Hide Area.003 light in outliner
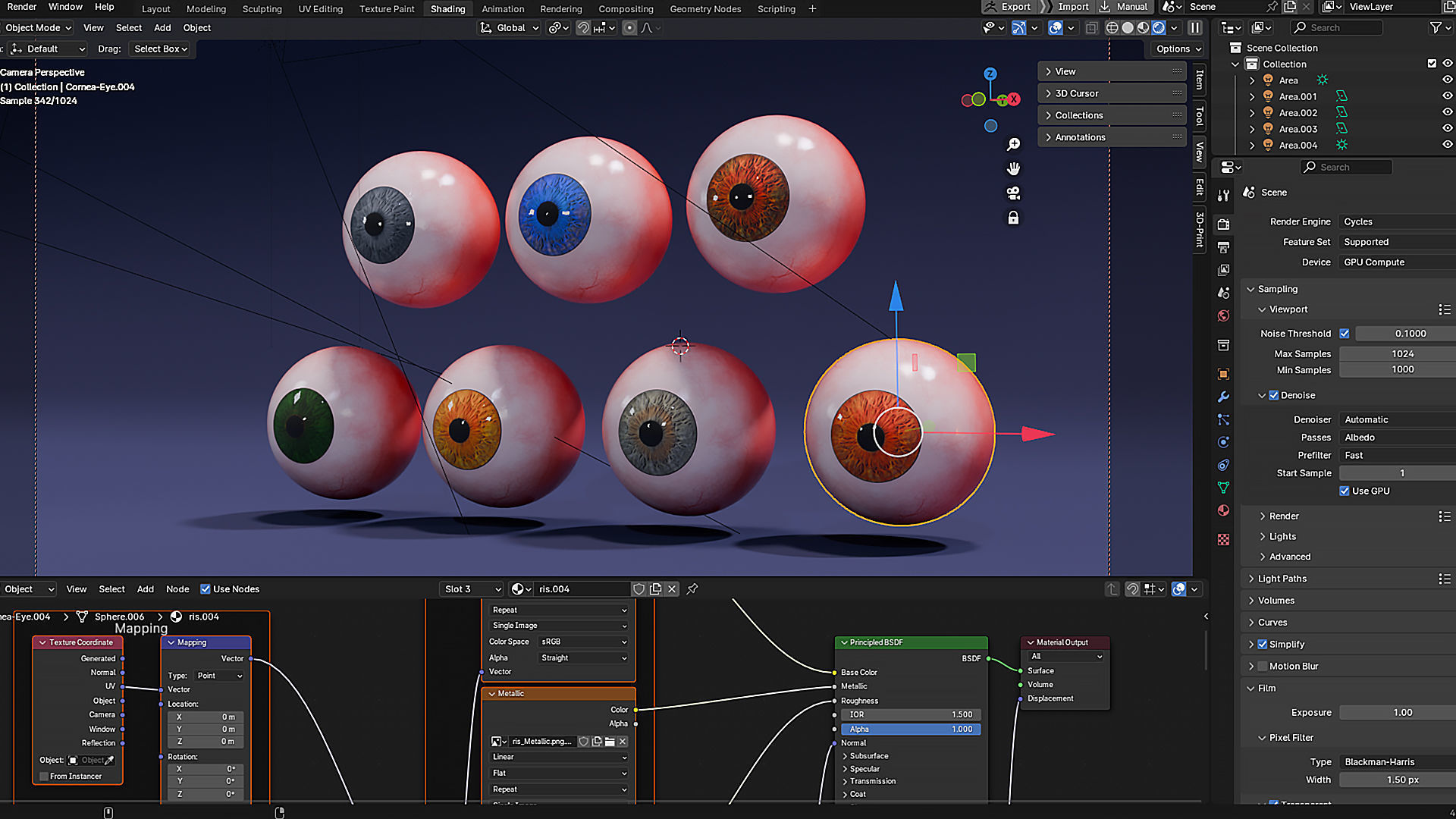 (x=1447, y=129)
